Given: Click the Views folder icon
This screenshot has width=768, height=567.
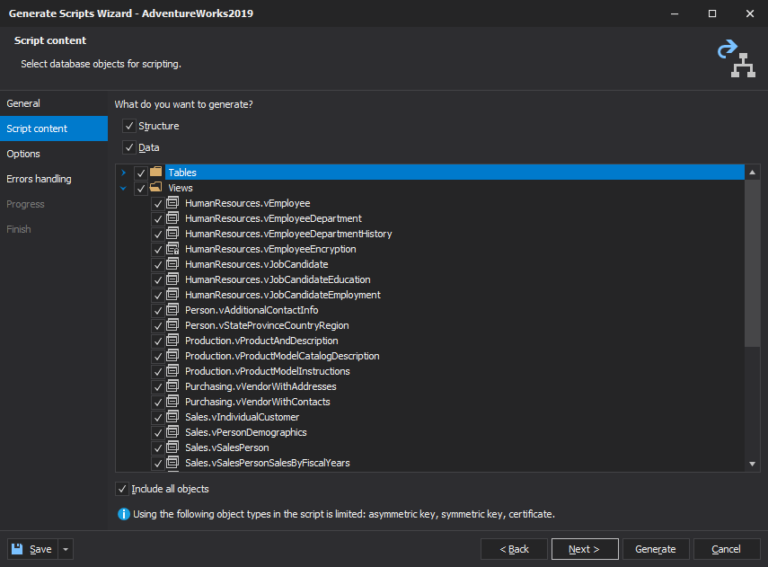Looking at the screenshot, I should pyautogui.click(x=156, y=188).
